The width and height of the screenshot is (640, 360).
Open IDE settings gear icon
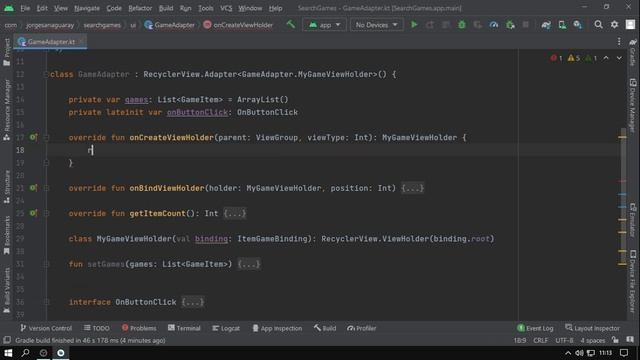click(614, 25)
